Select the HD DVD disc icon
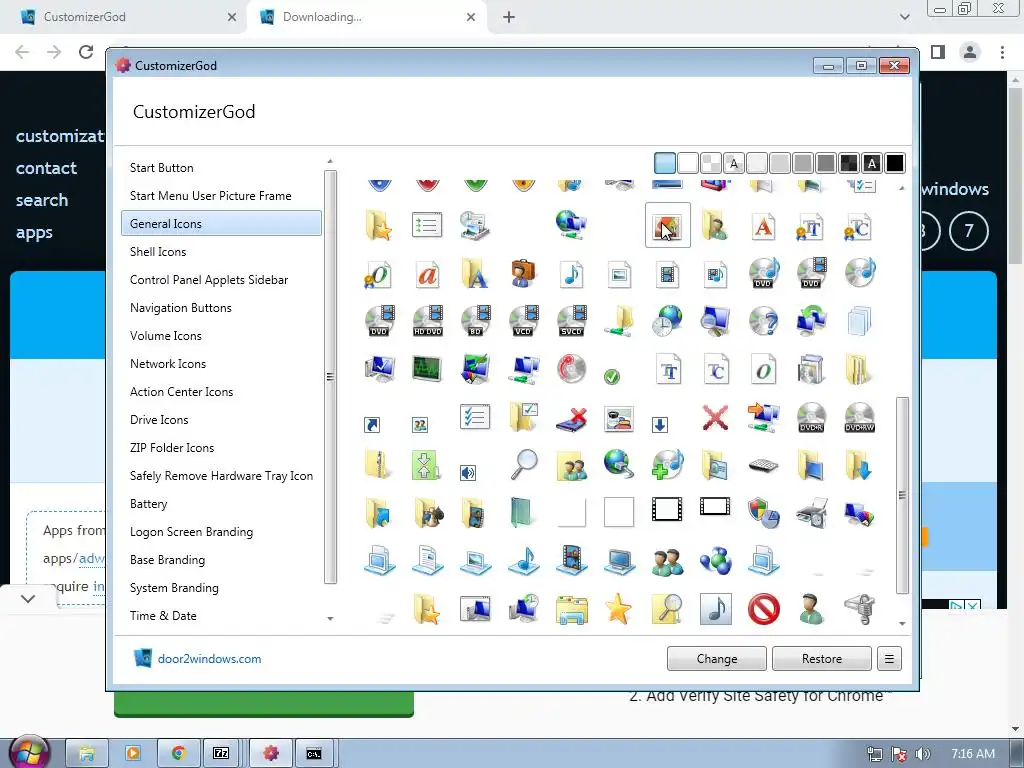The width and height of the screenshot is (1024, 768). tap(428, 321)
